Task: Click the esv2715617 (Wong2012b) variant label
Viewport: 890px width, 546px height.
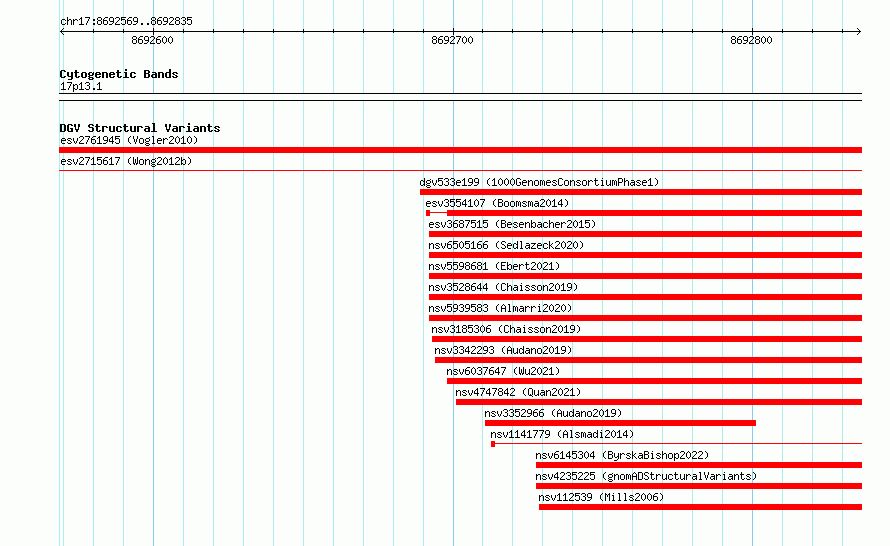Action: tap(126, 161)
